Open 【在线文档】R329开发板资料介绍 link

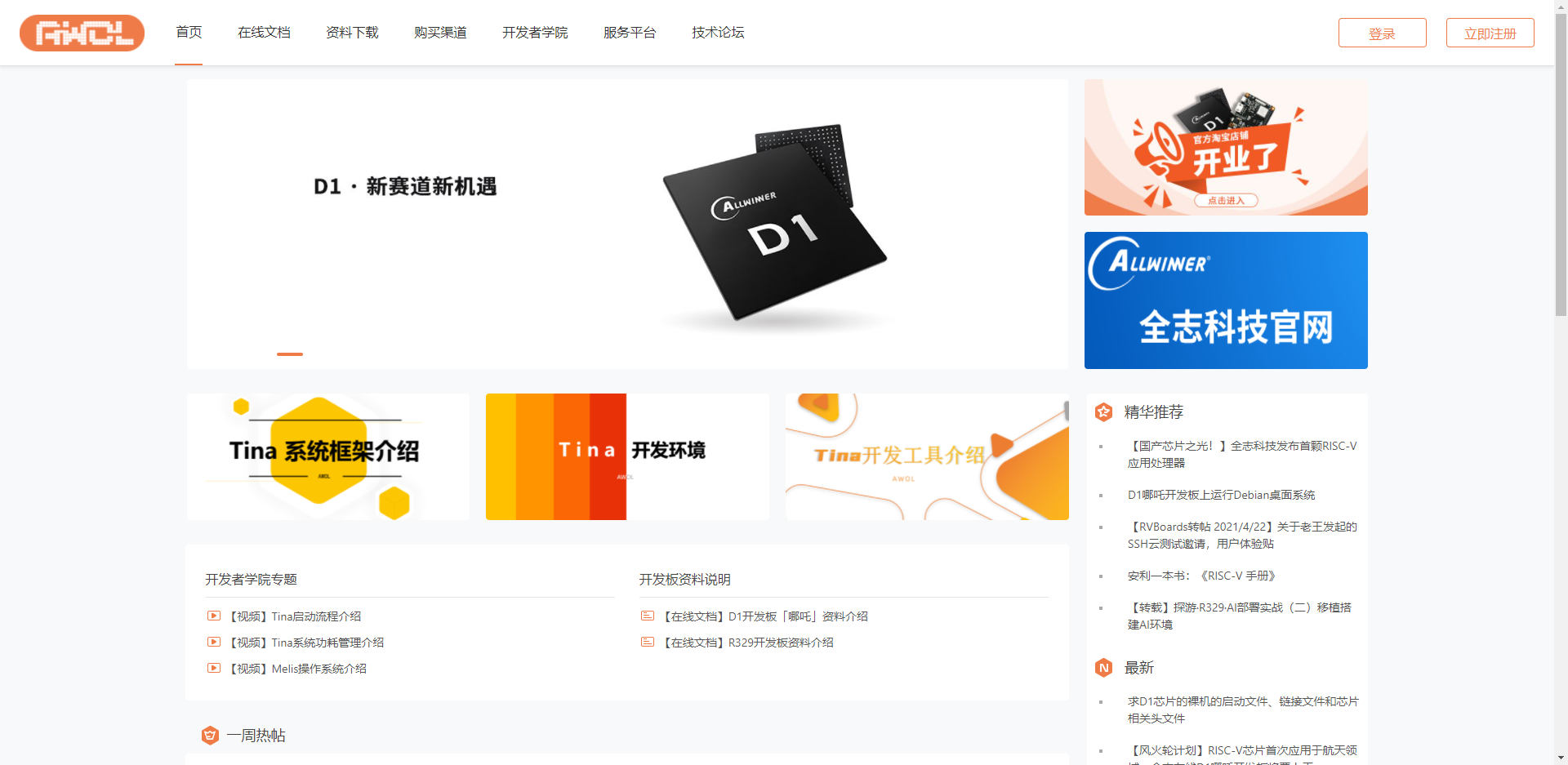(747, 643)
